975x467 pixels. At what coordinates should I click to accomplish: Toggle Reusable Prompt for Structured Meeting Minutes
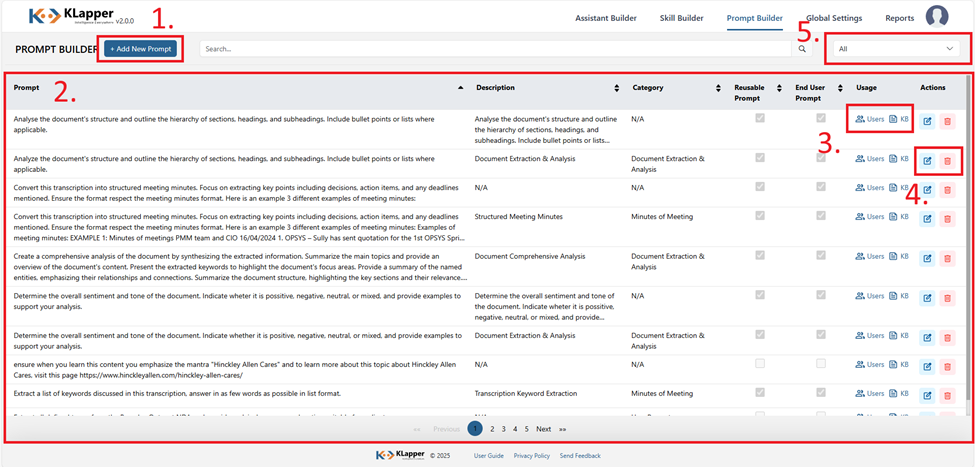pos(760,215)
